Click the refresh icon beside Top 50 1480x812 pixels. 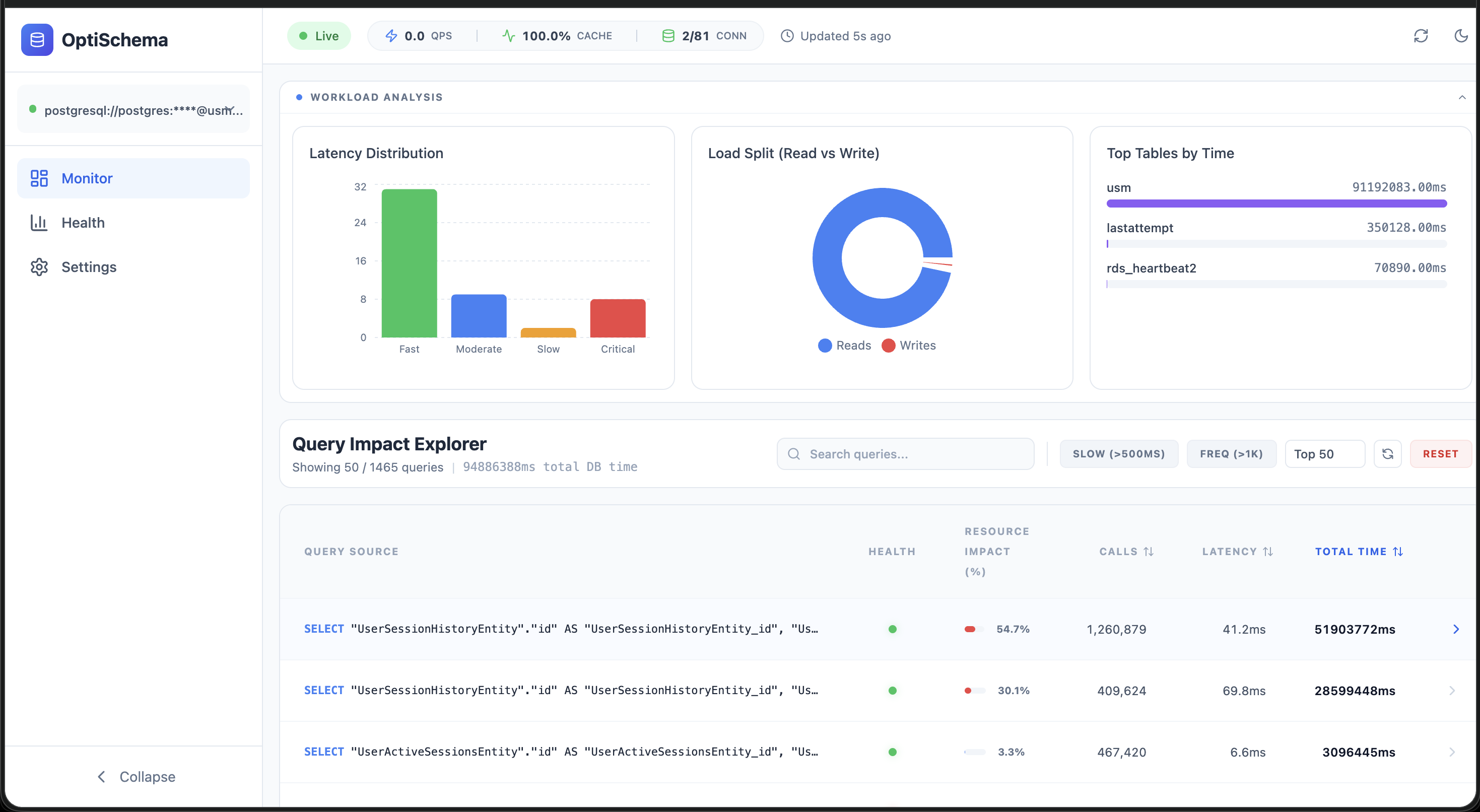(1387, 454)
